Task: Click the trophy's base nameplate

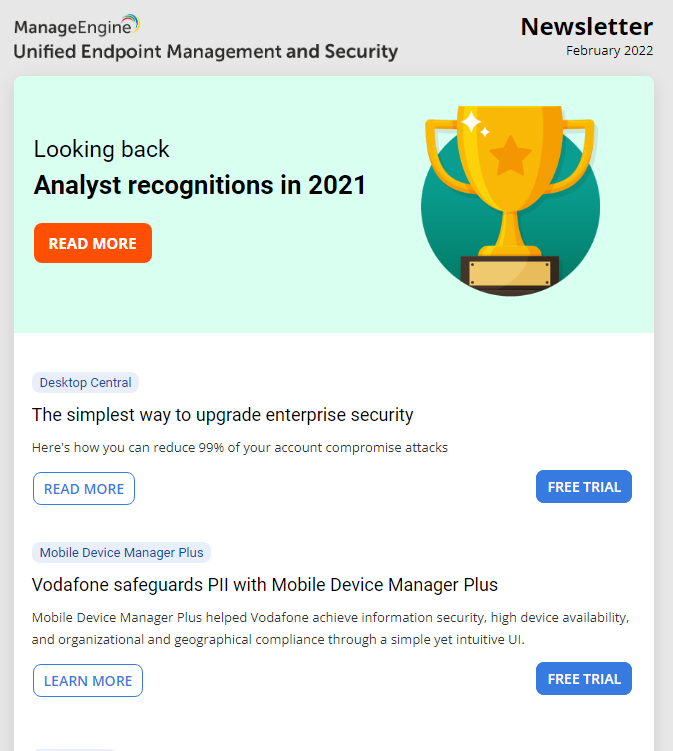Action: click(x=510, y=274)
